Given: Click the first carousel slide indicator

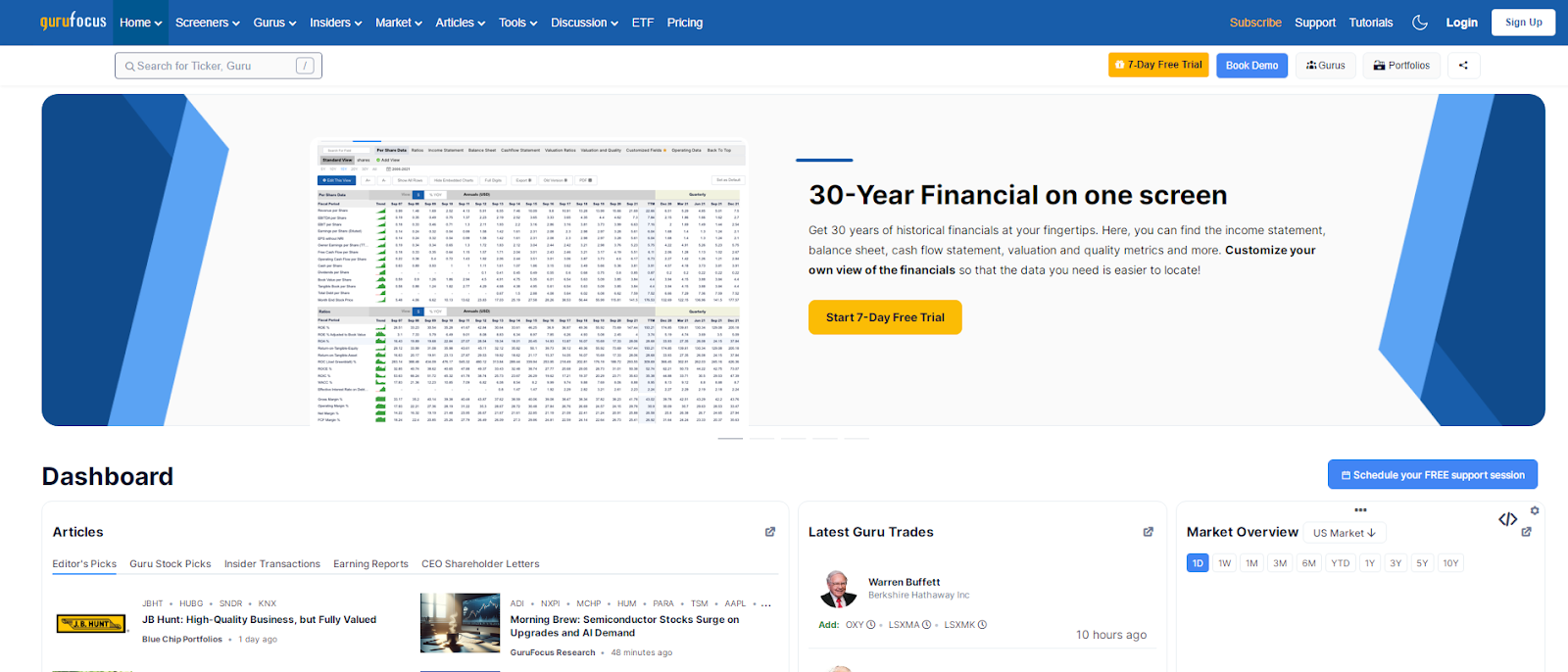Looking at the screenshot, I should (730, 438).
